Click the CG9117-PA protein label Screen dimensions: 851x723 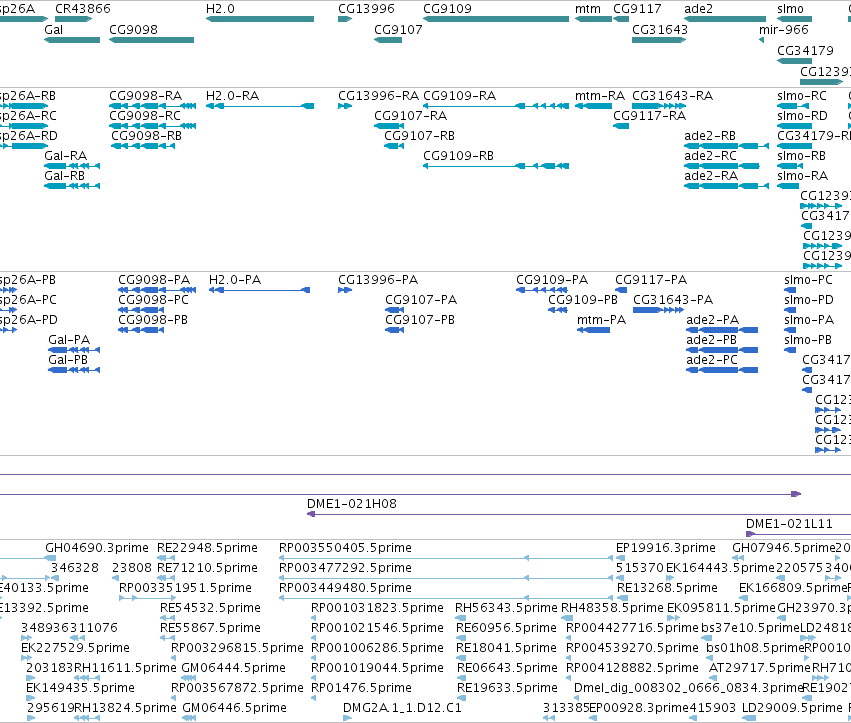coord(651,280)
